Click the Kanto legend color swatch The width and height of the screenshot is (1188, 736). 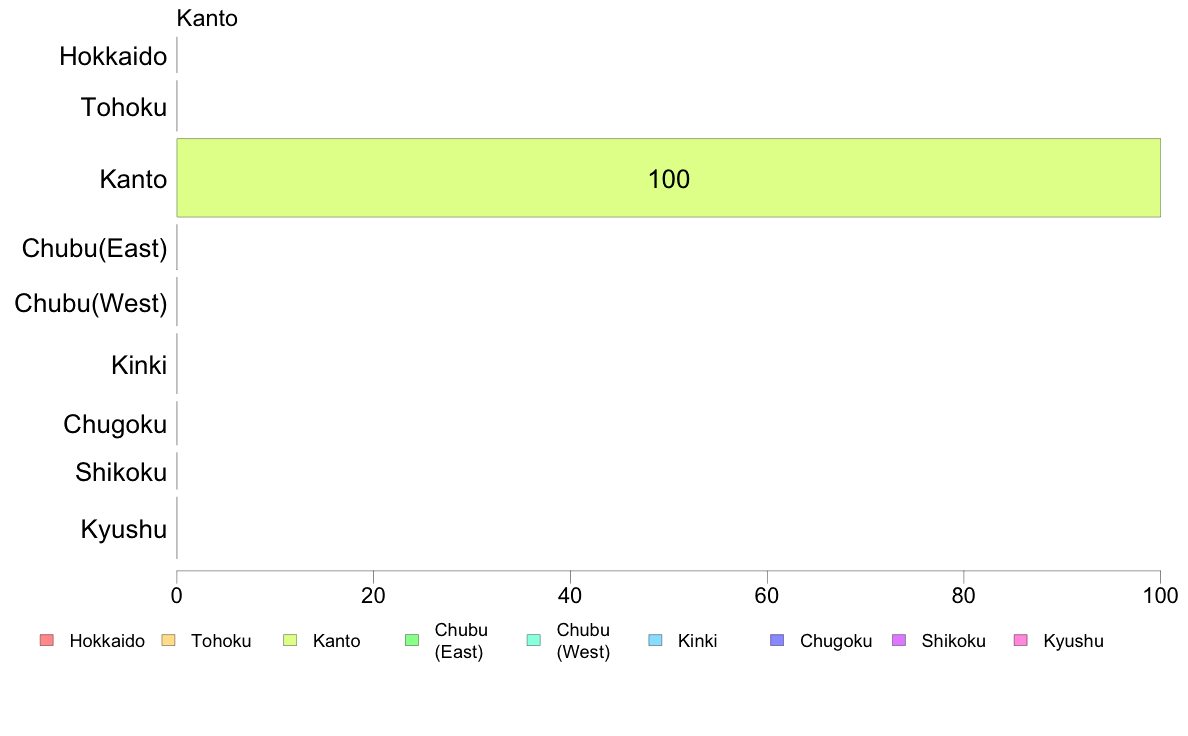tap(290, 641)
